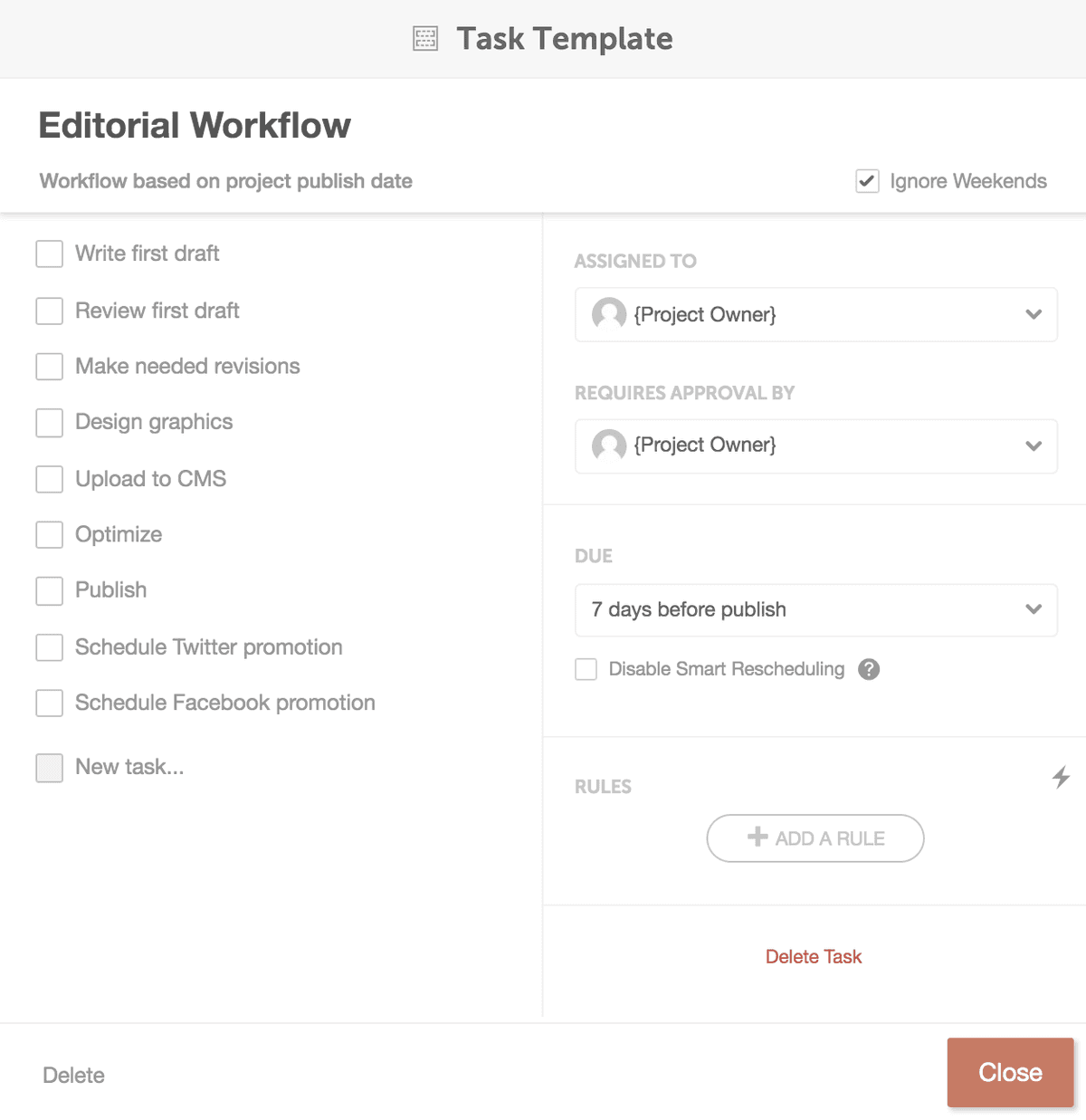This screenshot has width=1086, height=1120.
Task: Click the avatar icon under Requires Approval By
Action: point(608,445)
